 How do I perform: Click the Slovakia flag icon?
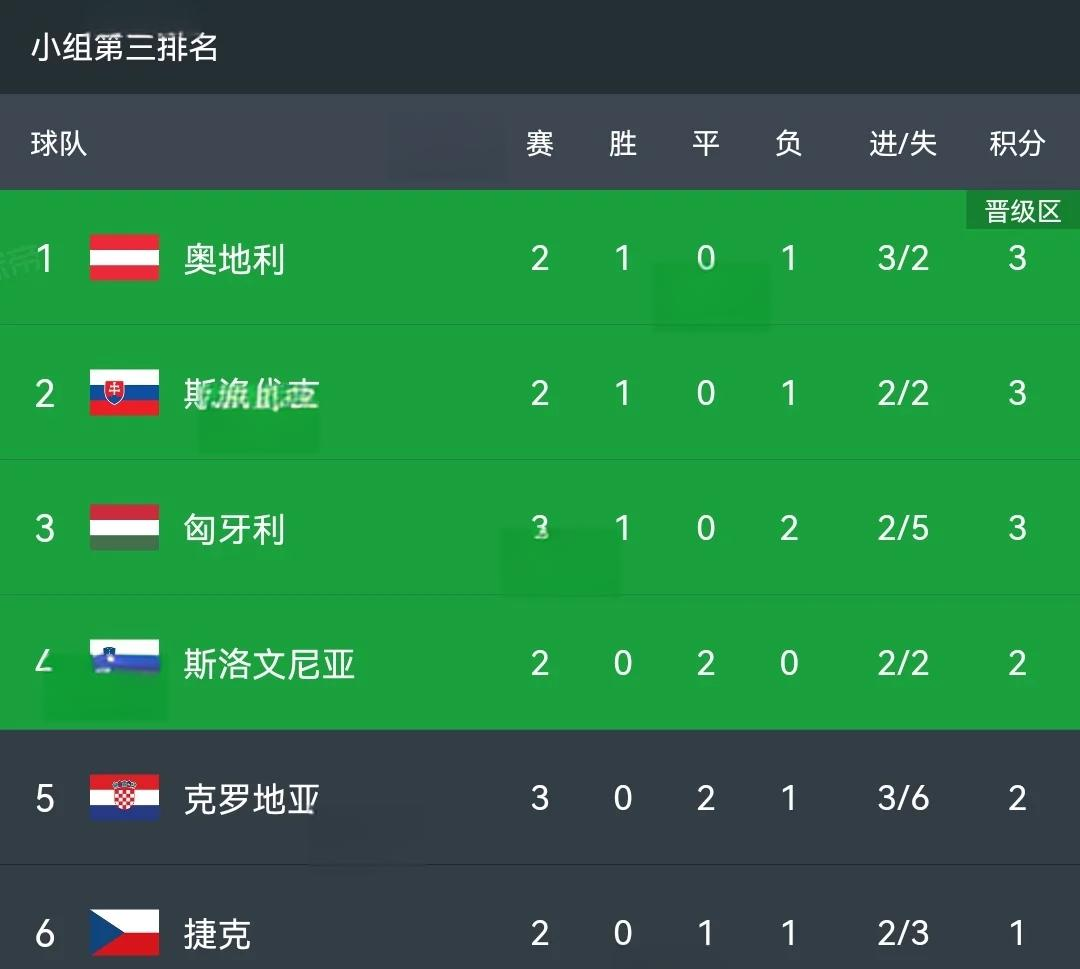(124, 393)
